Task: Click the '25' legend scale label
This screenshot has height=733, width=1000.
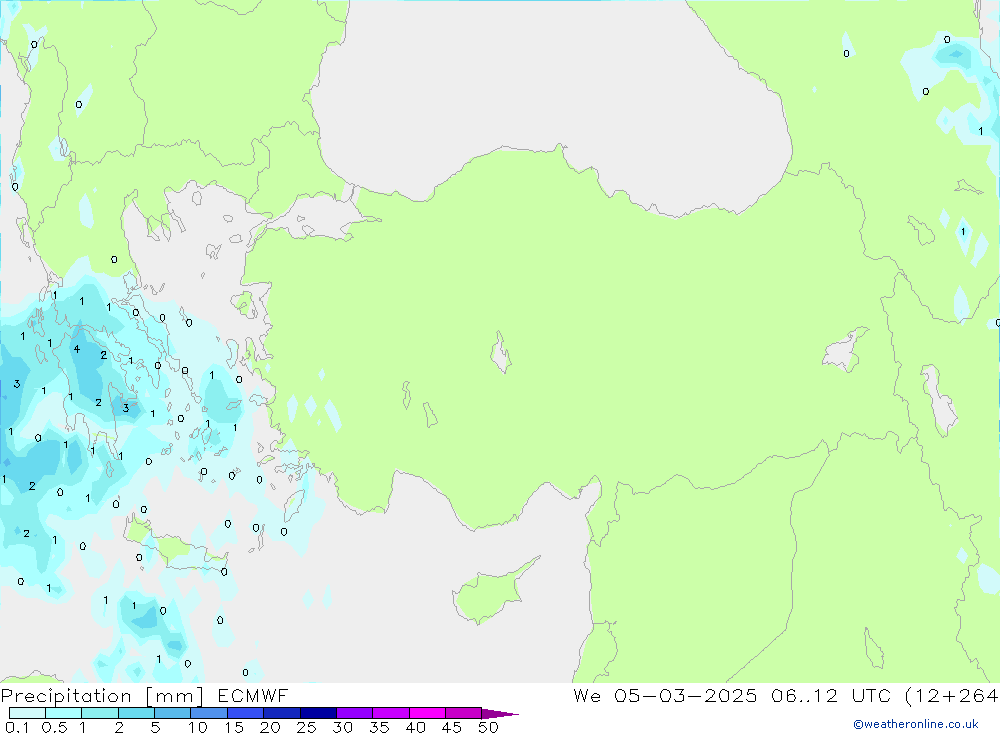Action: point(307,727)
